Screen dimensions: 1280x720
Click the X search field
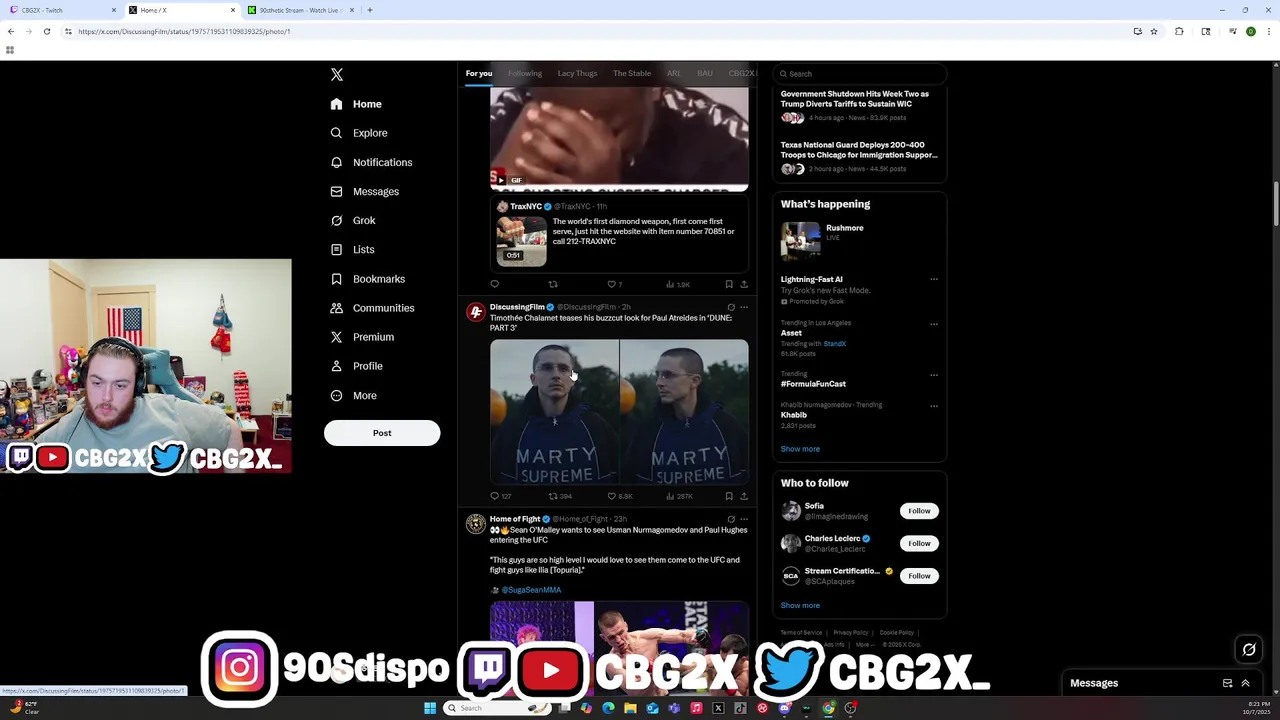860,74
